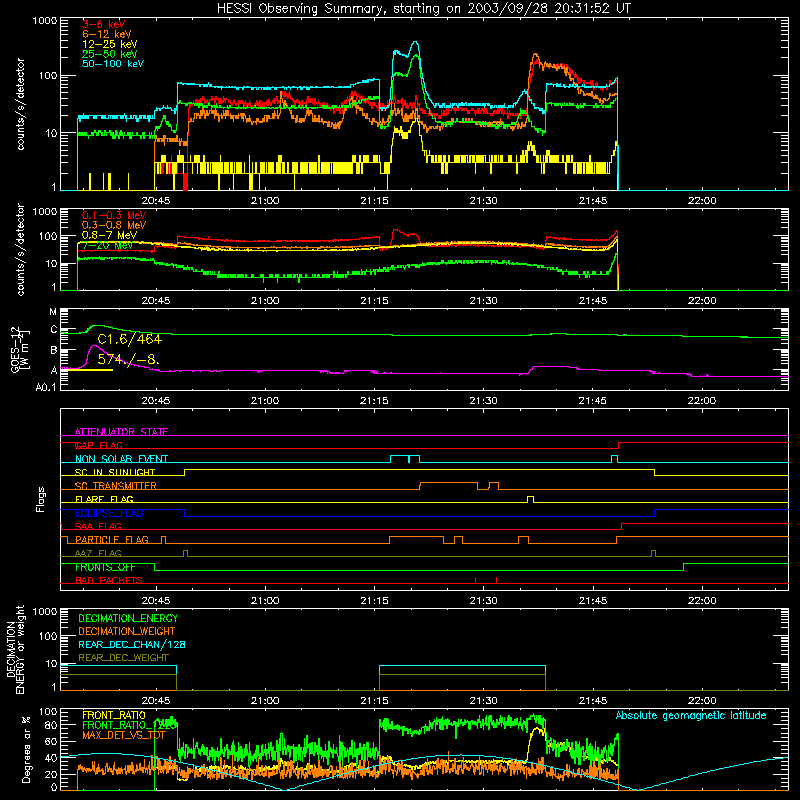Click the 21:30 tick label under decimation plot
Viewport: 800px width, 800px height.
click(483, 701)
